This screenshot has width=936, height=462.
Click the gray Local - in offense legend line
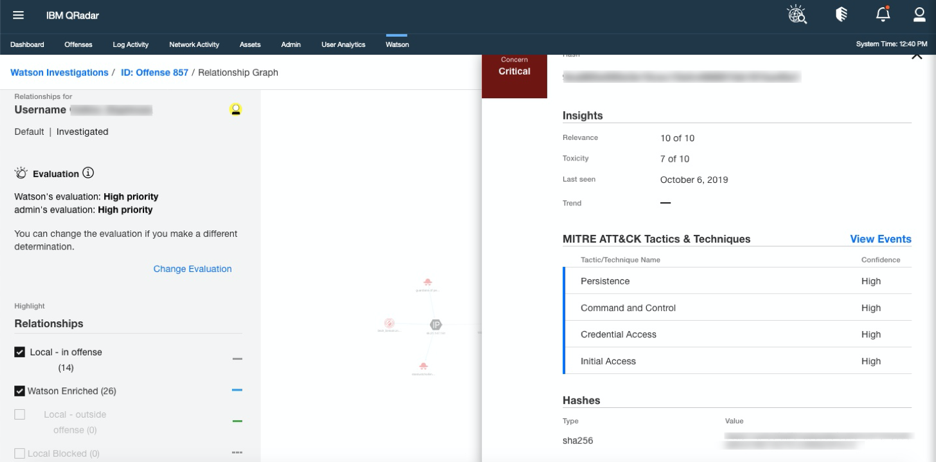(237, 359)
